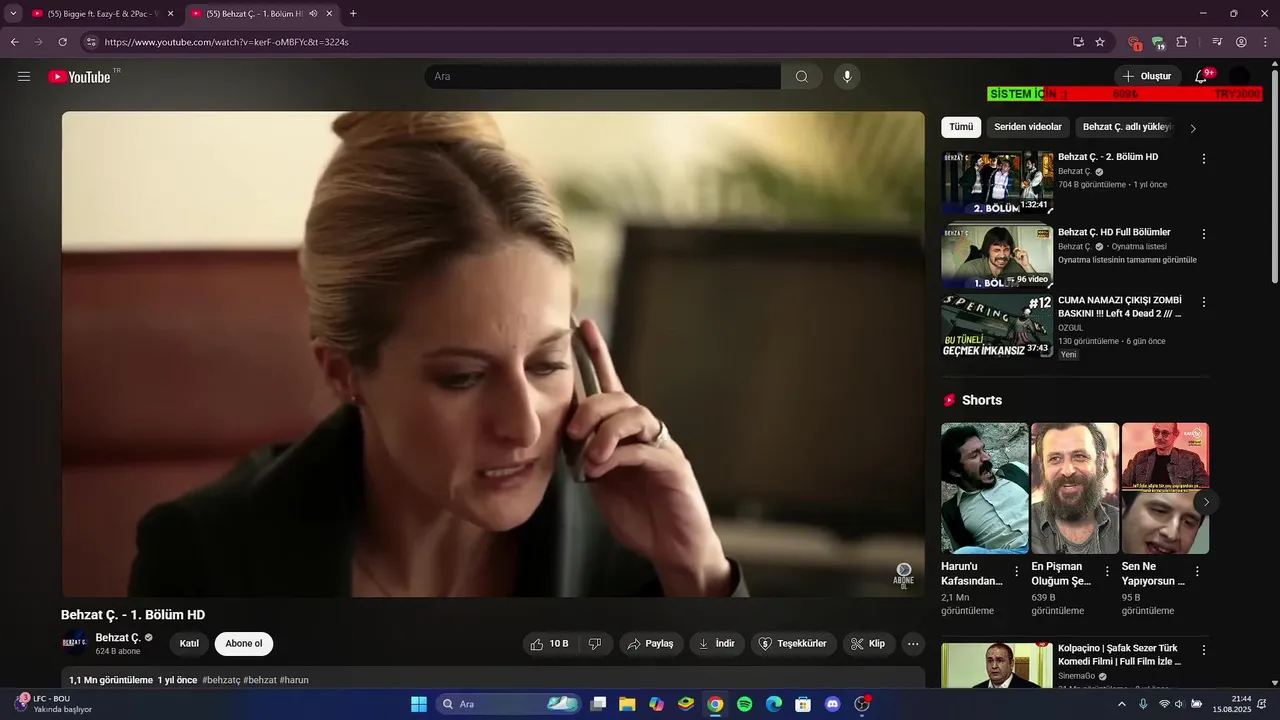Click the search magnifier button
The width and height of the screenshot is (1280, 720).
(802, 76)
